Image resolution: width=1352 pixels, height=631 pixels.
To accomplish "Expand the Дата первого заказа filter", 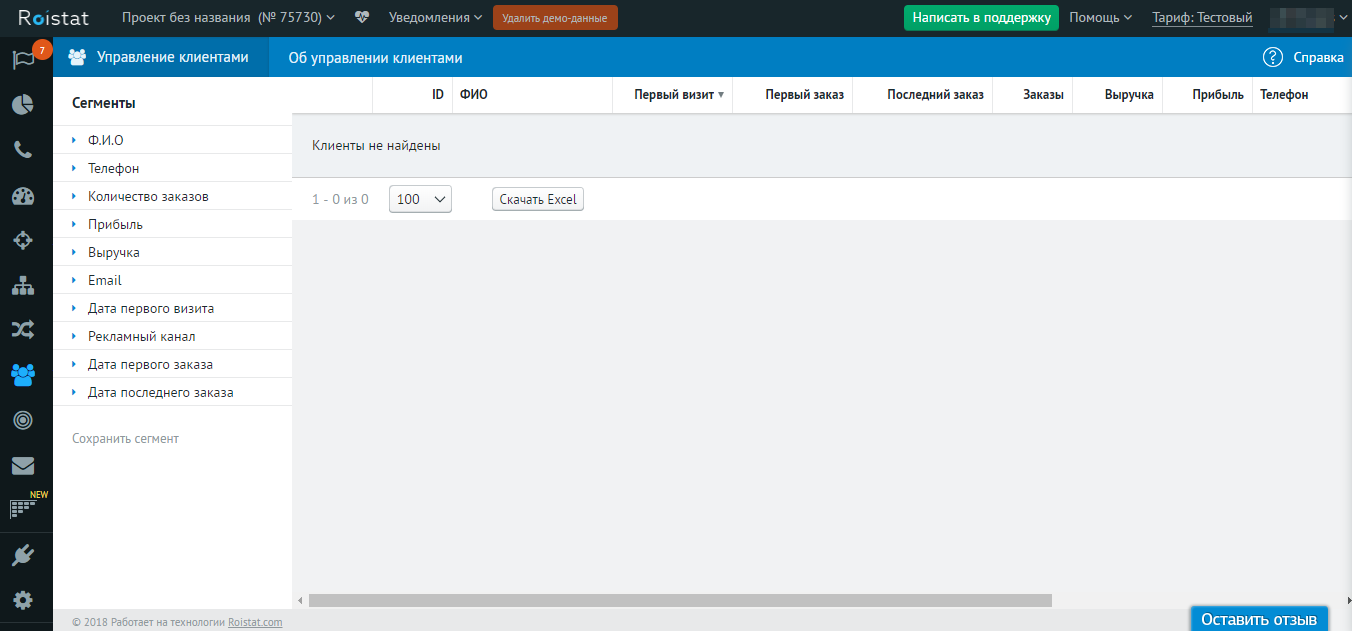I will [x=172, y=364].
